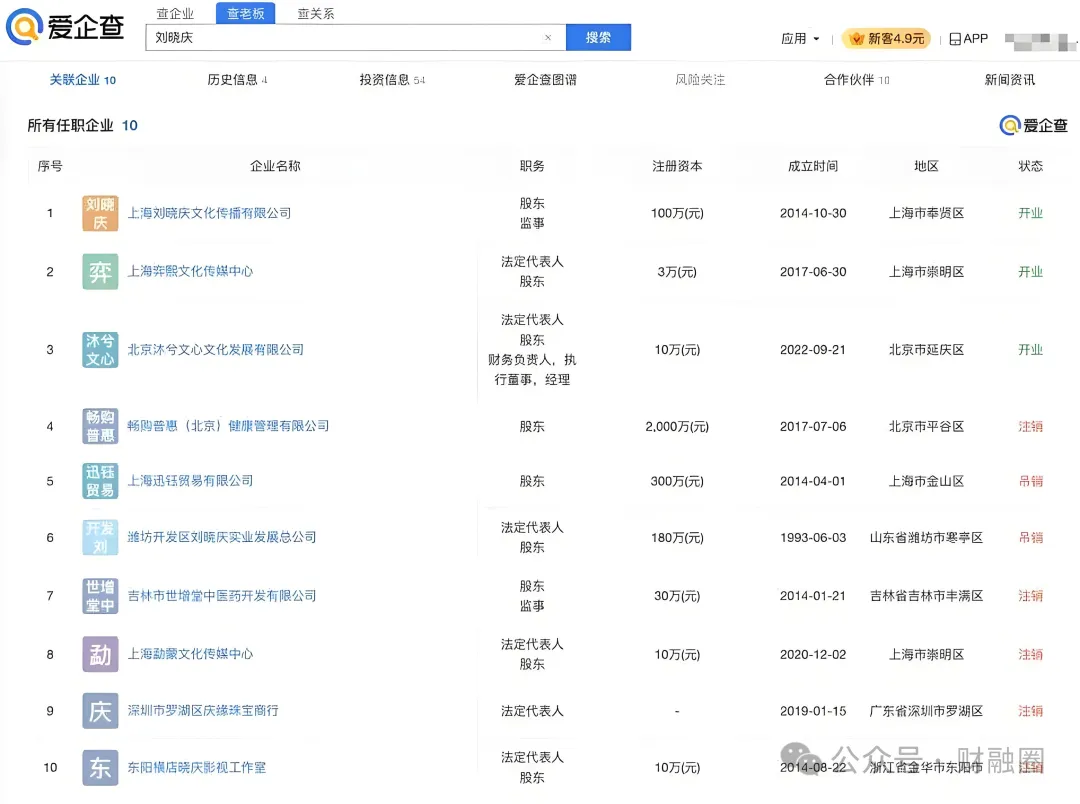Open the 潍坊开发区刘晓庆实业发展总公司 company logo
The width and height of the screenshot is (1080, 804).
100,537
